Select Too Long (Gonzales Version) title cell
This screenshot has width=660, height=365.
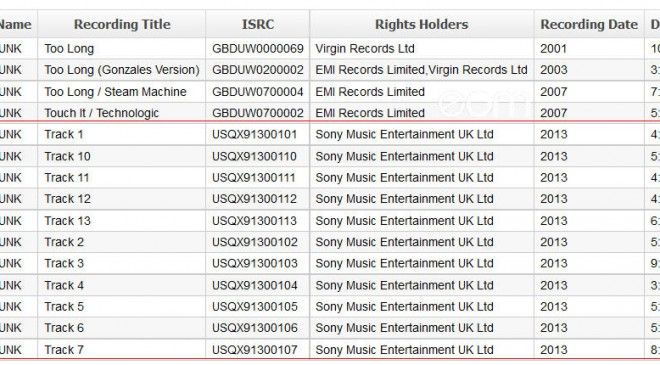122,70
